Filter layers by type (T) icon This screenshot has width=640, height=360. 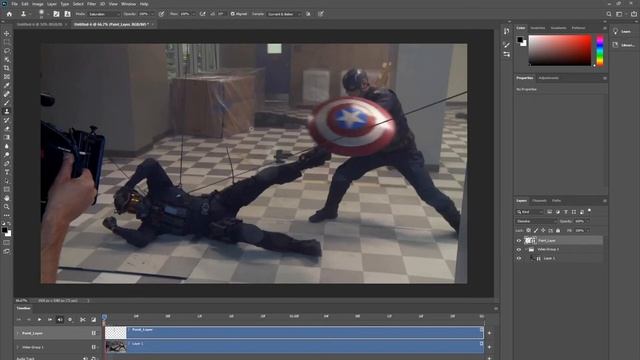[566, 212]
